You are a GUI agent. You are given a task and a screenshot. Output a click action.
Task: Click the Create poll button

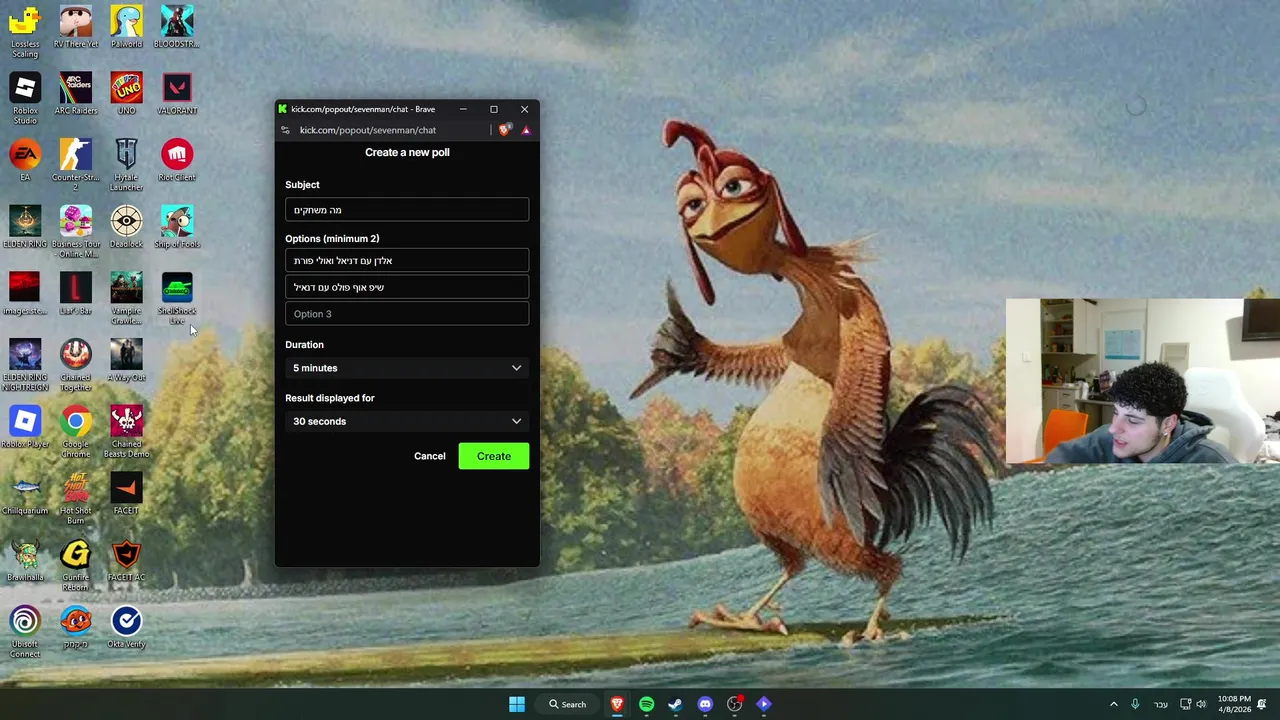tap(493, 456)
